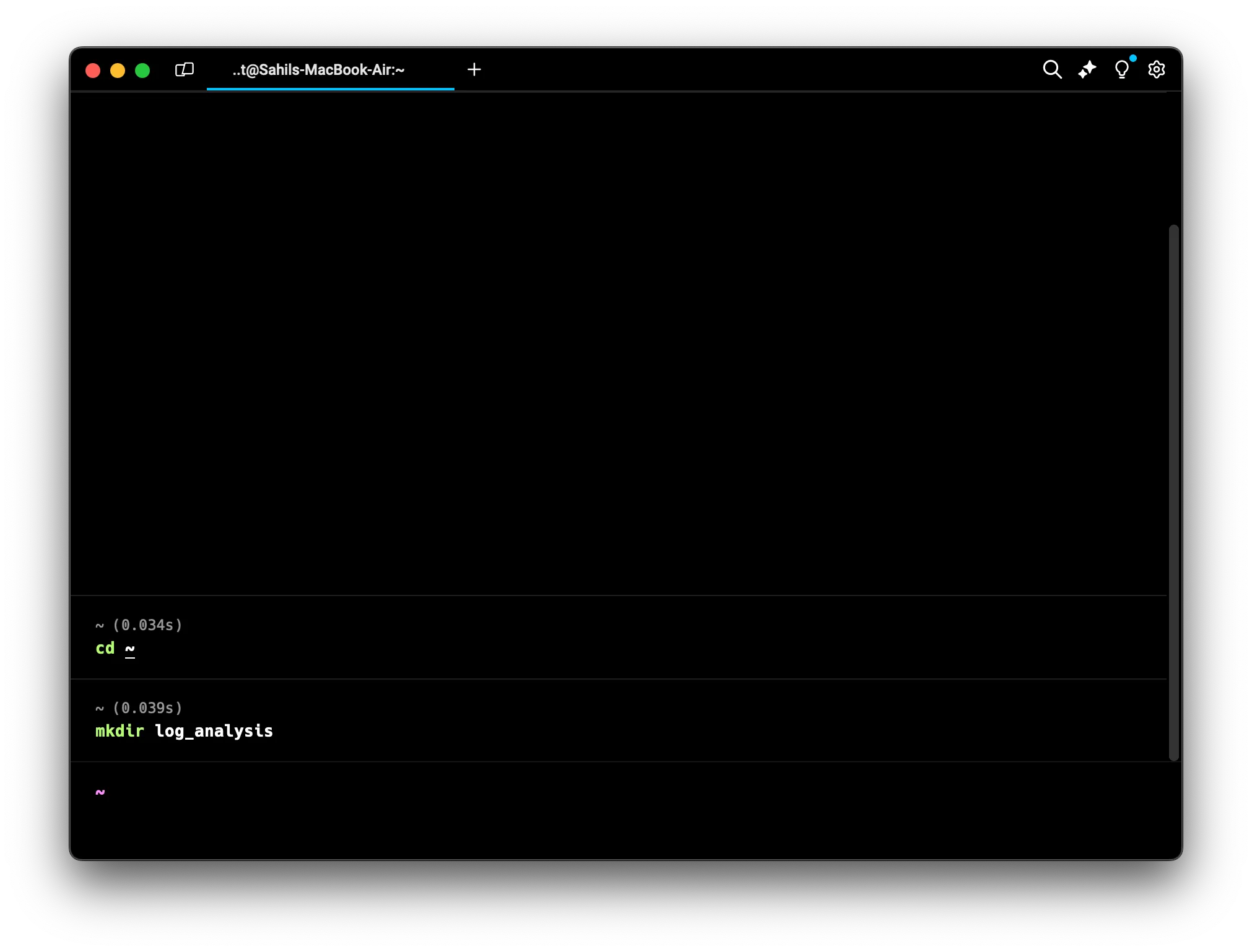This screenshot has width=1252, height=952.
Task: Click the lightbulb resources icon
Action: [1121, 69]
